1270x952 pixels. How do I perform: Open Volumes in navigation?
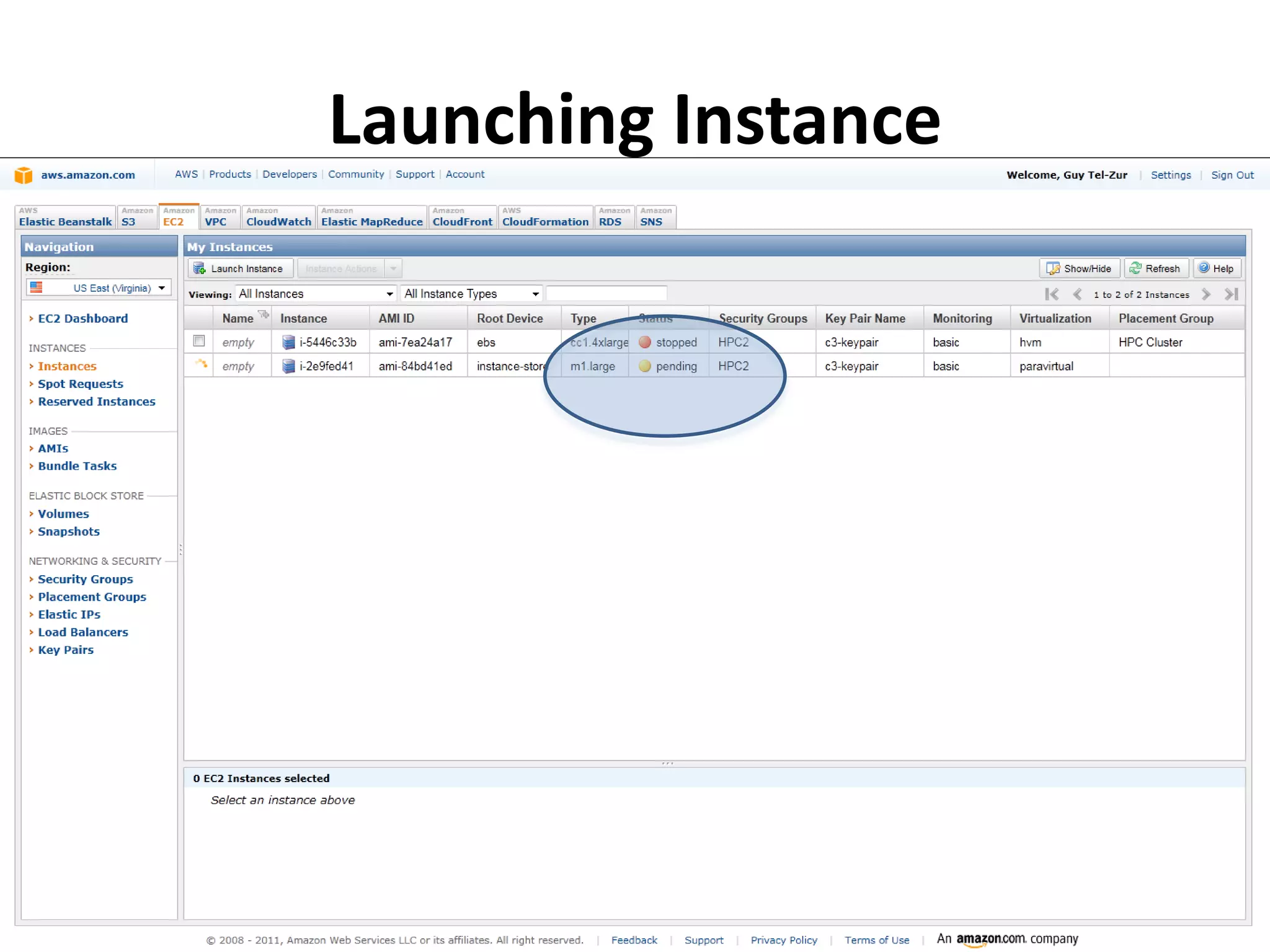click(63, 514)
